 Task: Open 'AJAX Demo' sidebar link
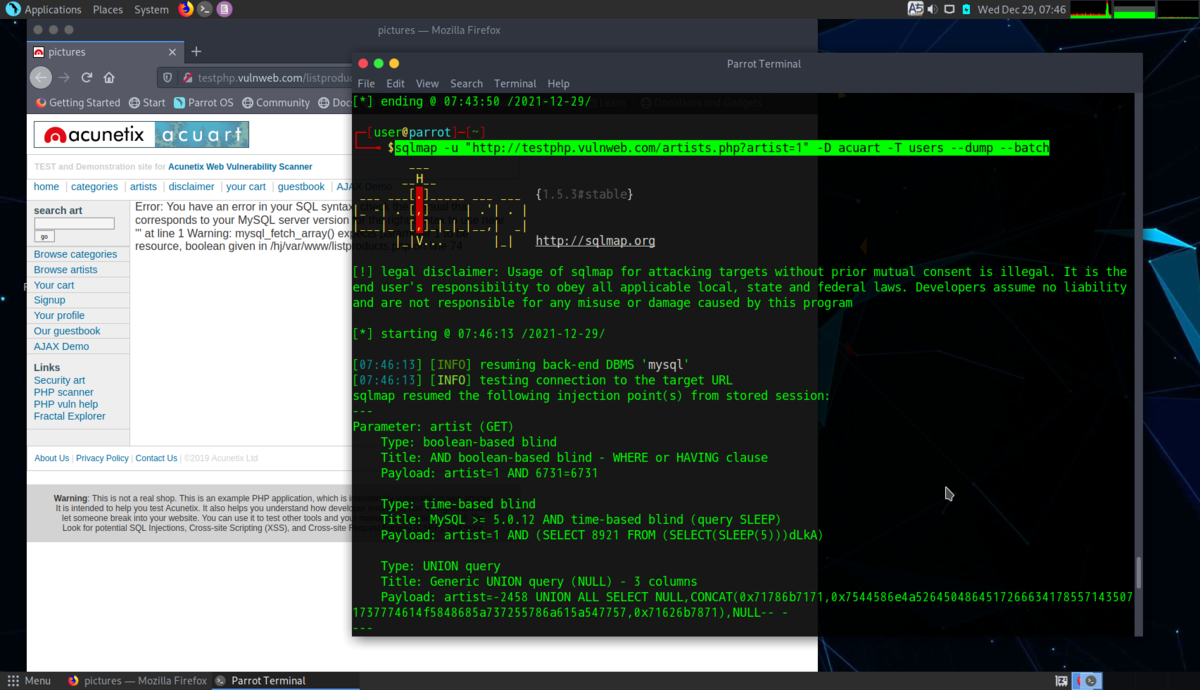61,346
